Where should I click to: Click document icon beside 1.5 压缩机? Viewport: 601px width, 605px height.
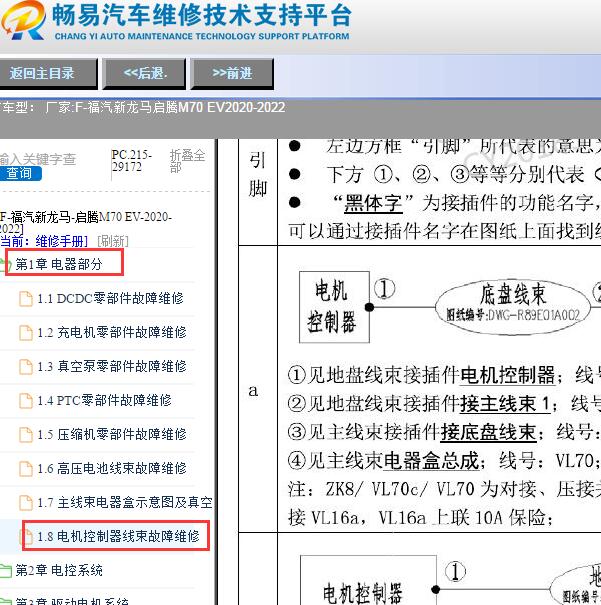(26, 434)
